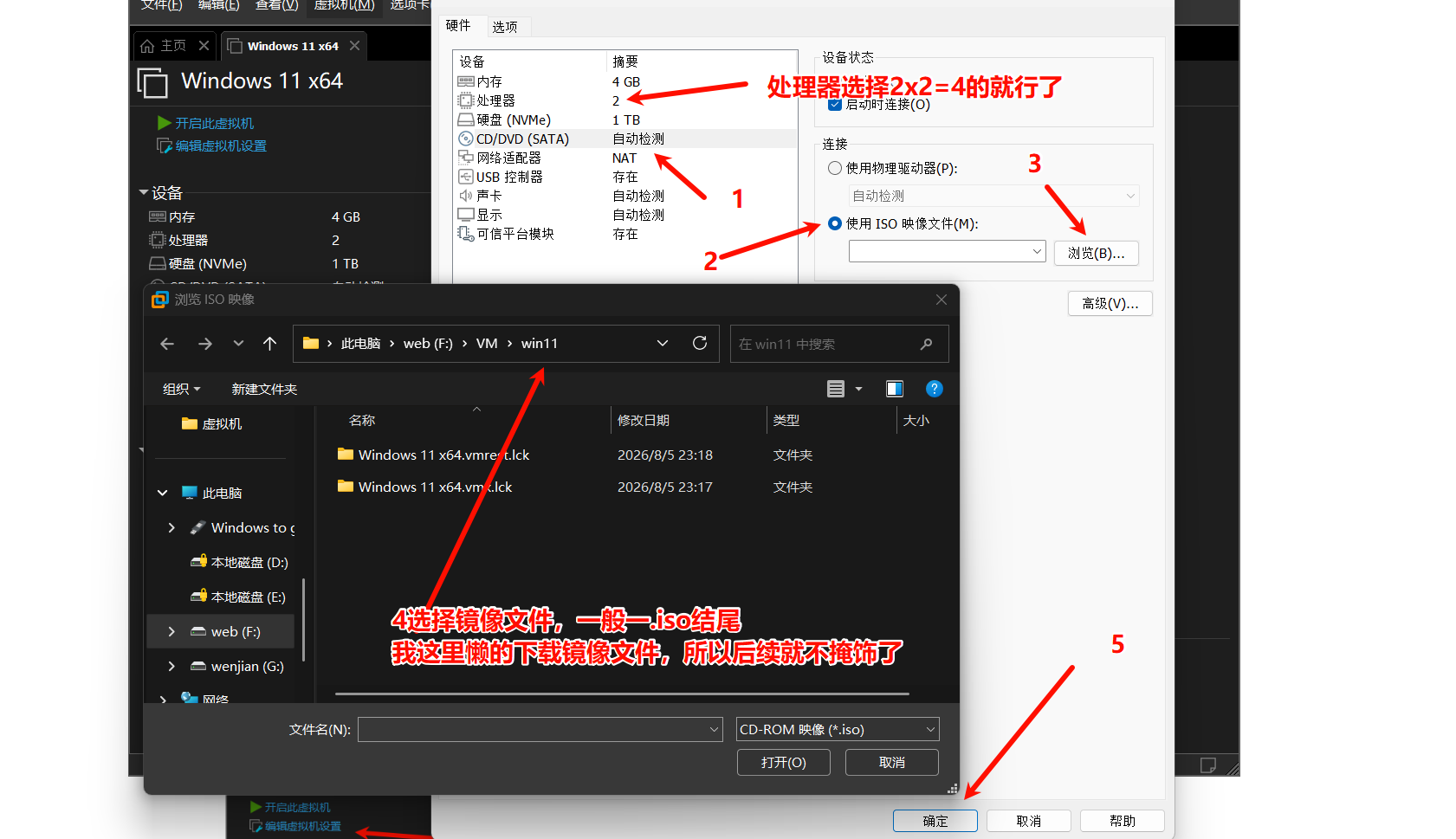1456x839 pixels.
Task: Click the search in win11 box
Action: (x=838, y=344)
